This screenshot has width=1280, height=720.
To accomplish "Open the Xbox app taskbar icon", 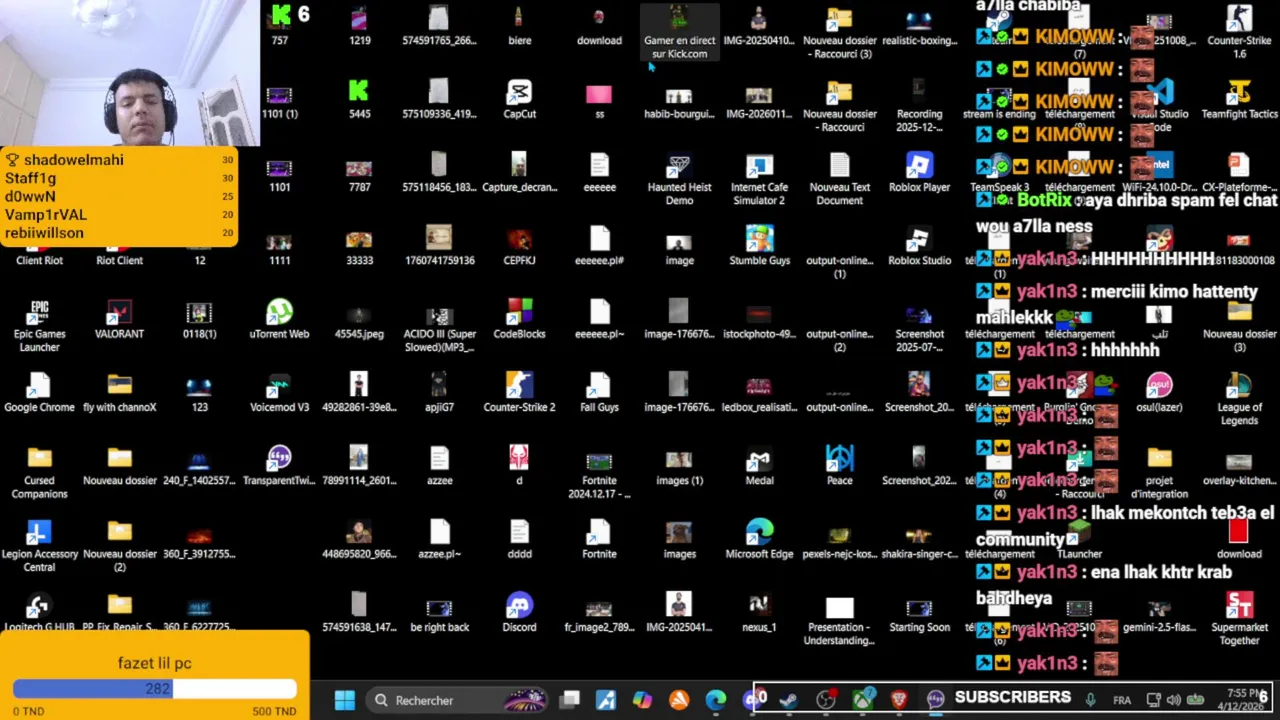I will pos(862,700).
